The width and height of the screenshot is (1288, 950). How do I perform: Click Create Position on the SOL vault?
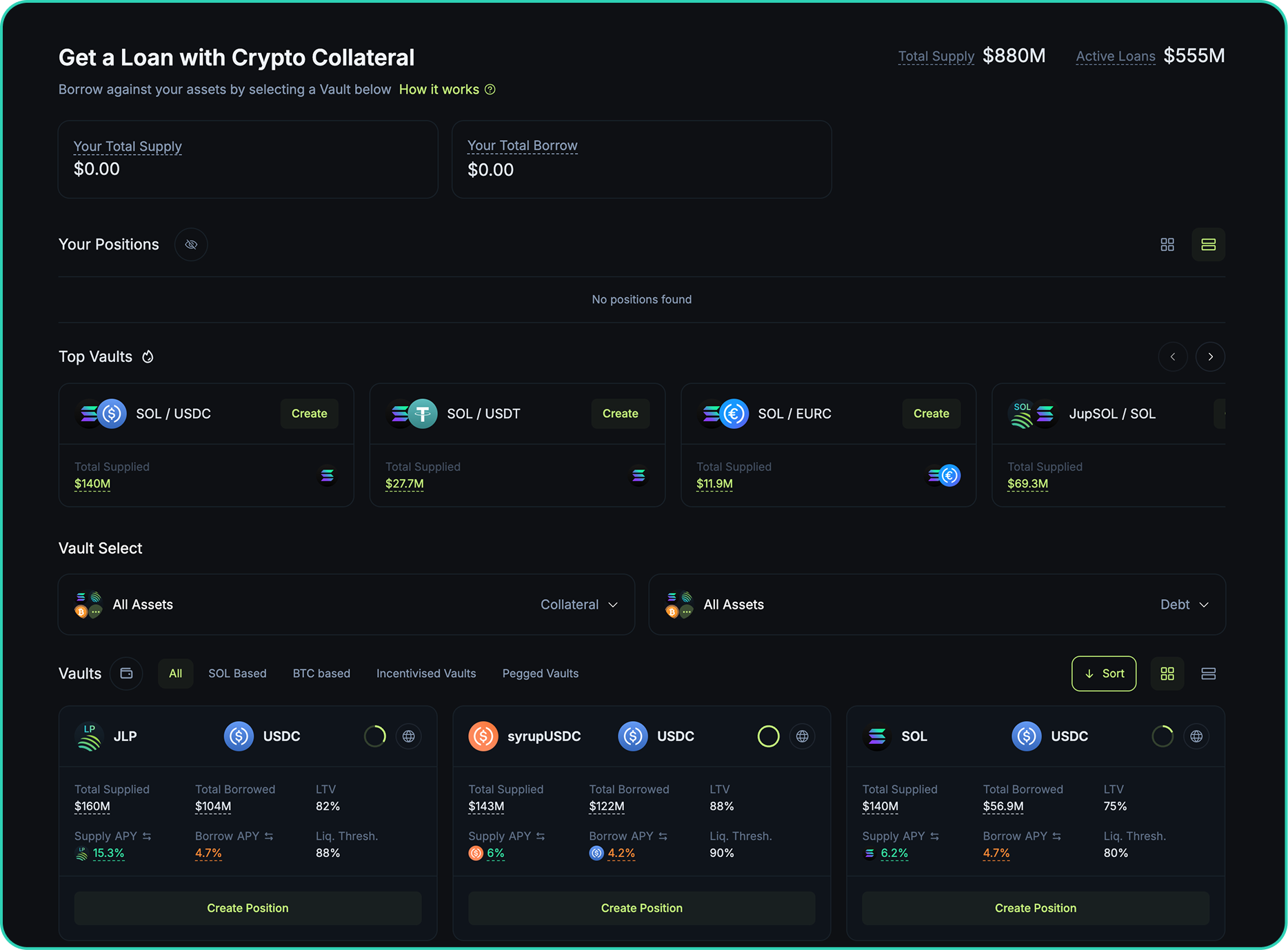[1035, 908]
